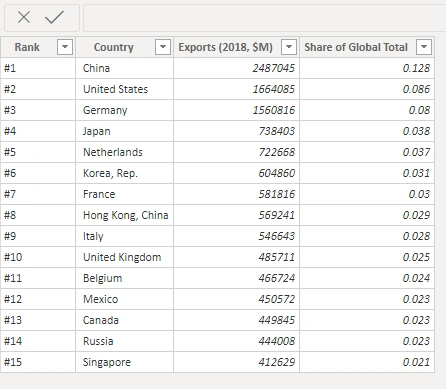The image size is (446, 389).
Task: Click the China country cell
Action: (125, 68)
